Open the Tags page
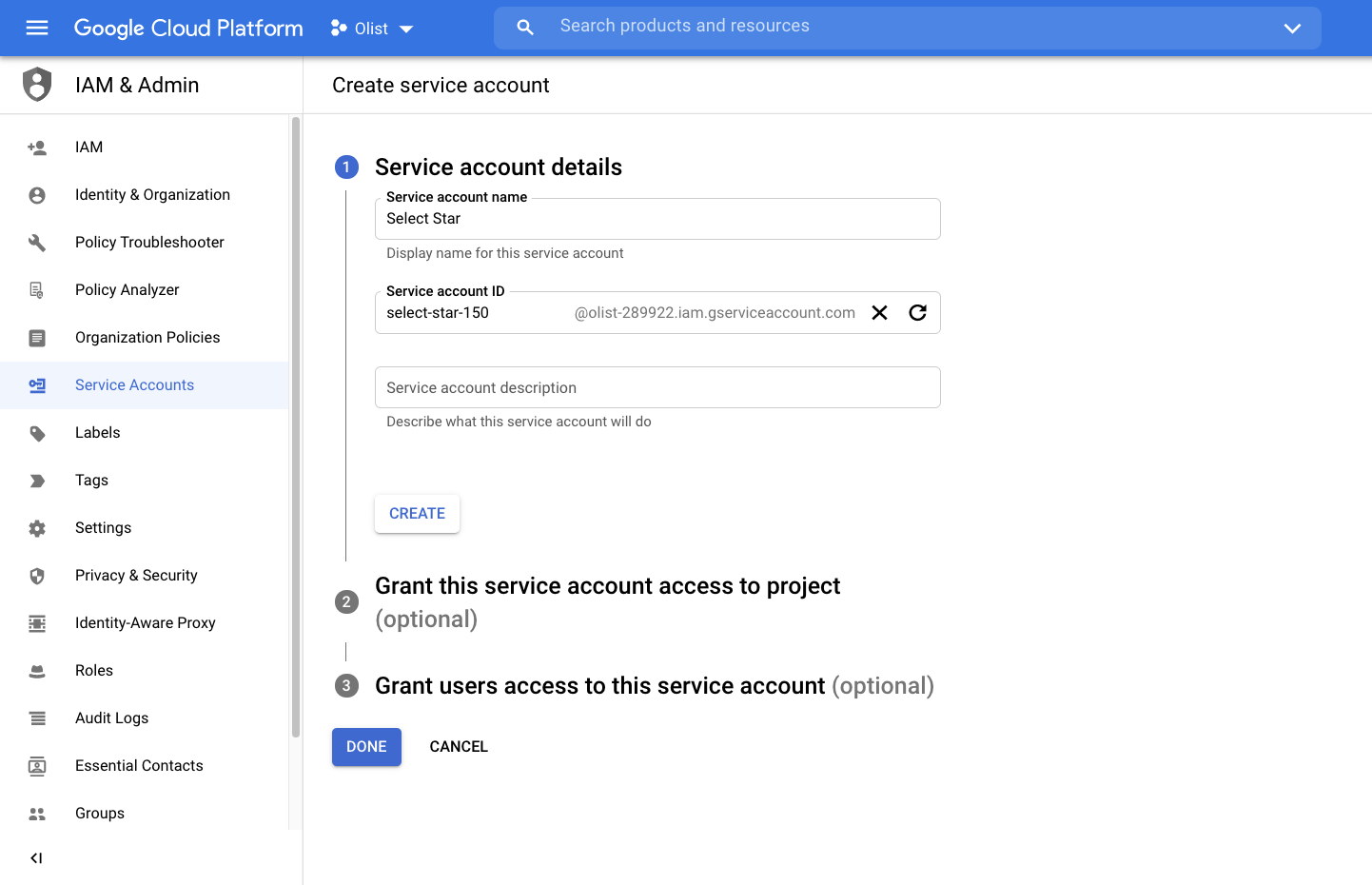The width and height of the screenshot is (1372, 885). pos(144,481)
